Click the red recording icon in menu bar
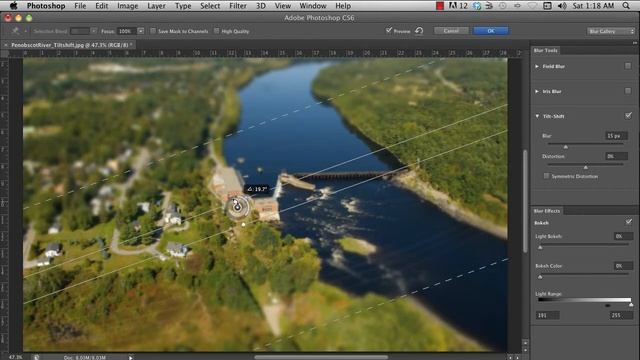Image resolution: width=640 pixels, height=360 pixels. pos(440,6)
